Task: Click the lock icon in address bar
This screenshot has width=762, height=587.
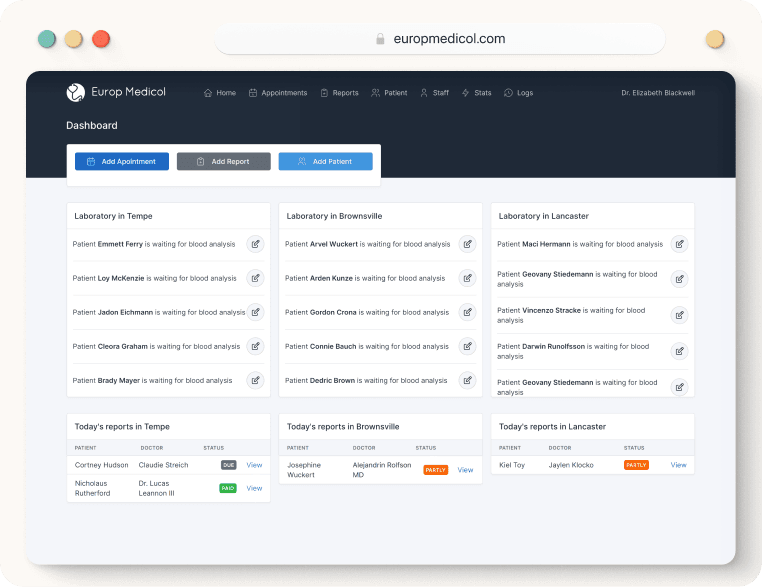Action: tap(381, 39)
